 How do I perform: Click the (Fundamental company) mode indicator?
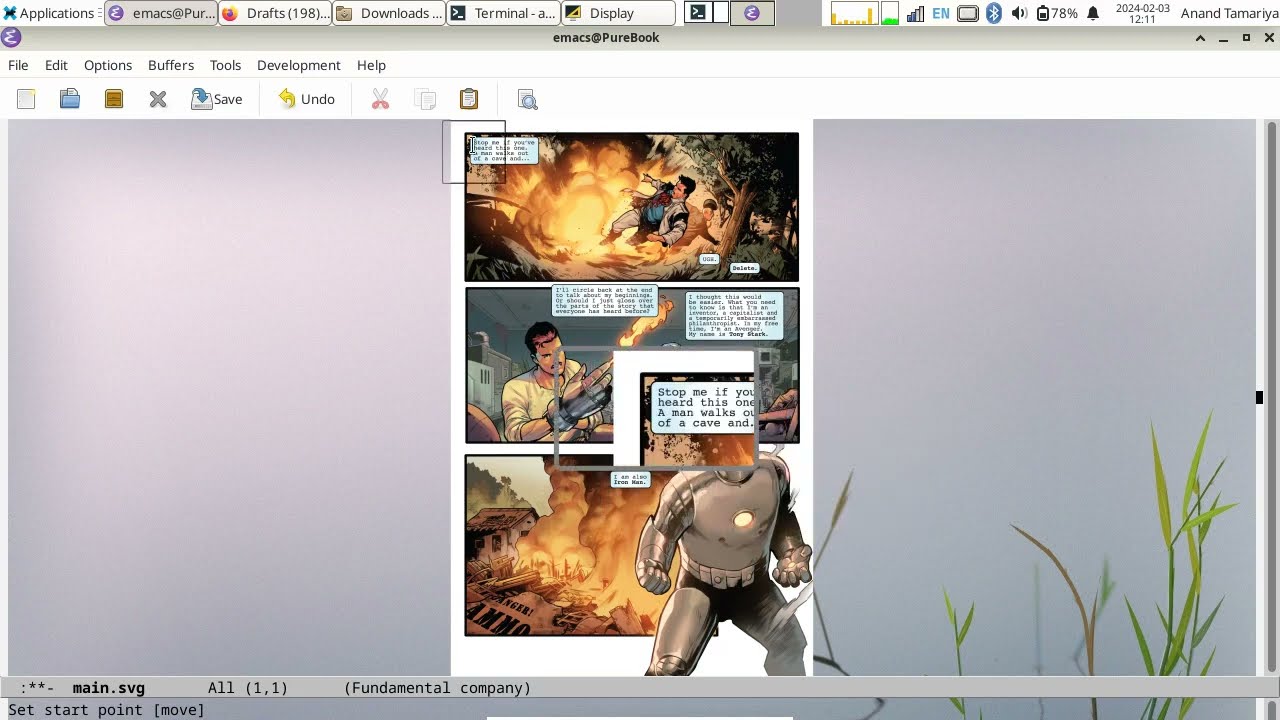[x=437, y=688]
